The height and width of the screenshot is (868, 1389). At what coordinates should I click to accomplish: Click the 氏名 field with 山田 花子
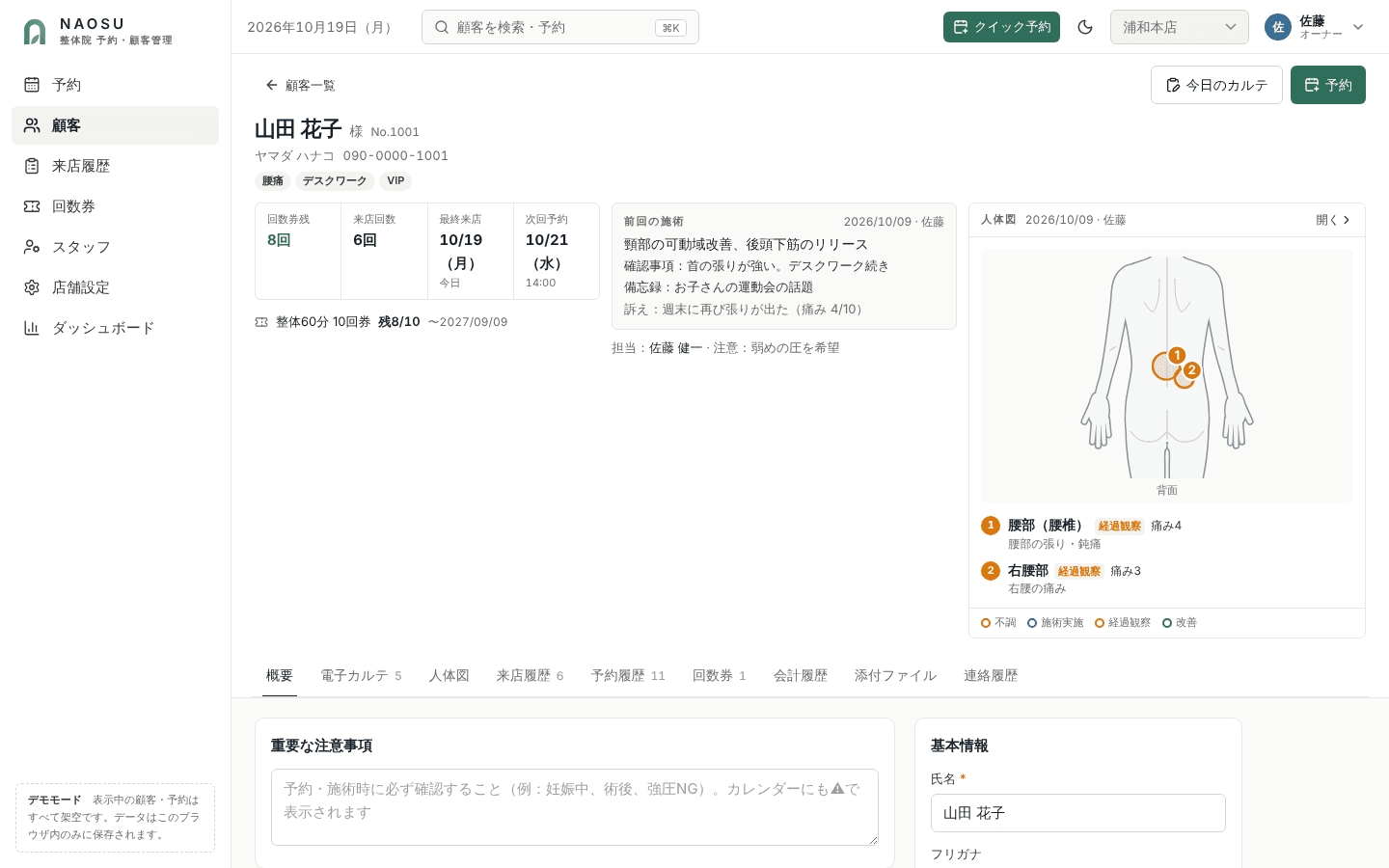[x=1078, y=813]
